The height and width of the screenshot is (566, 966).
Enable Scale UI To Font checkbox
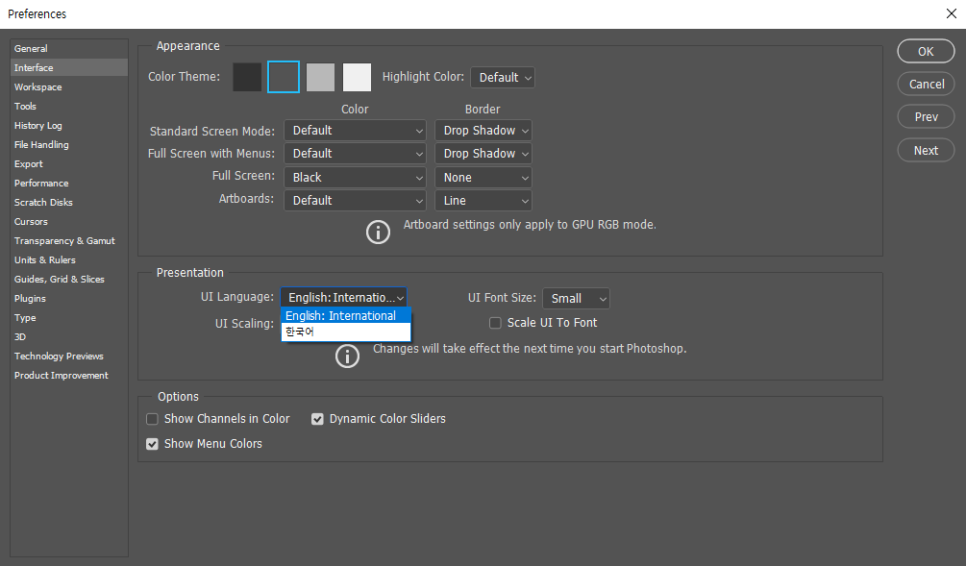(x=495, y=323)
